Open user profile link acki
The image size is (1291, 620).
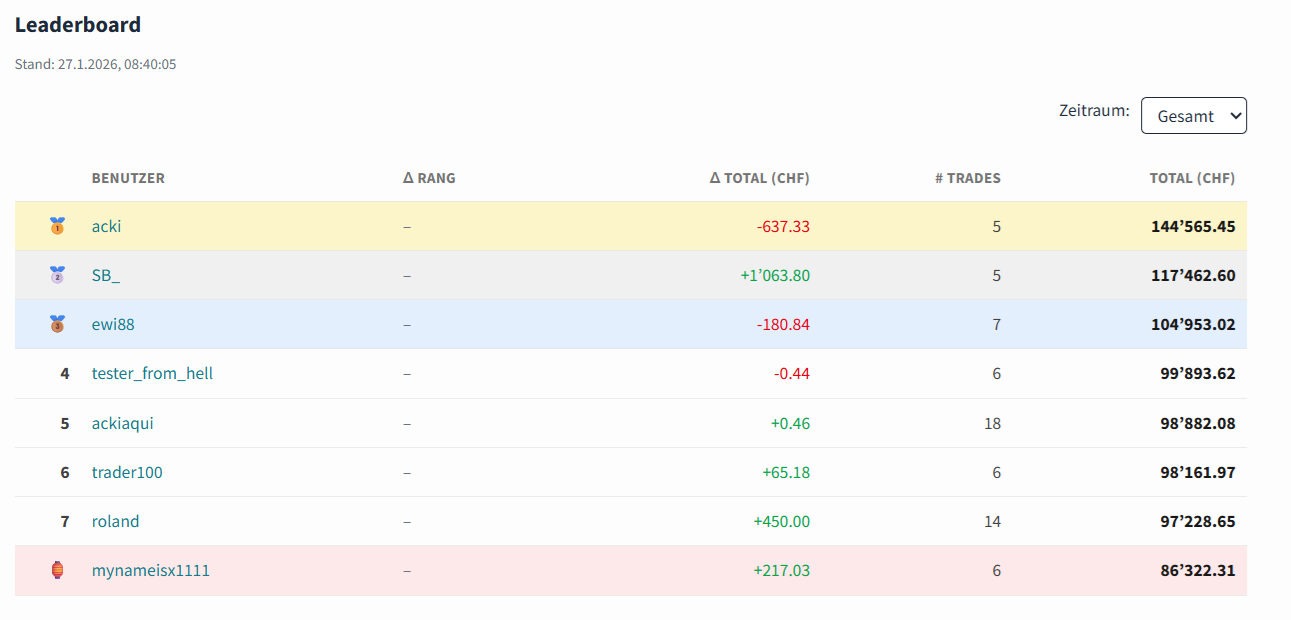point(106,226)
